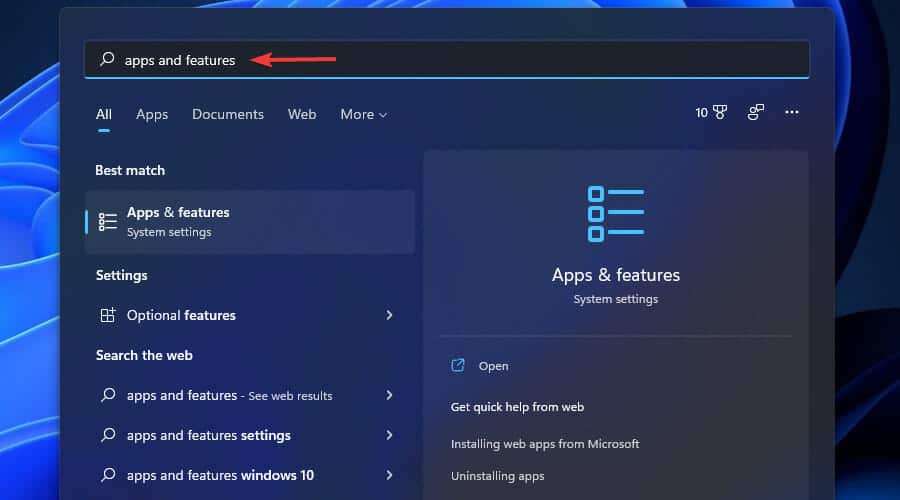Open 'Uninstalling apps' help link
This screenshot has height=500, width=900.
point(498,476)
